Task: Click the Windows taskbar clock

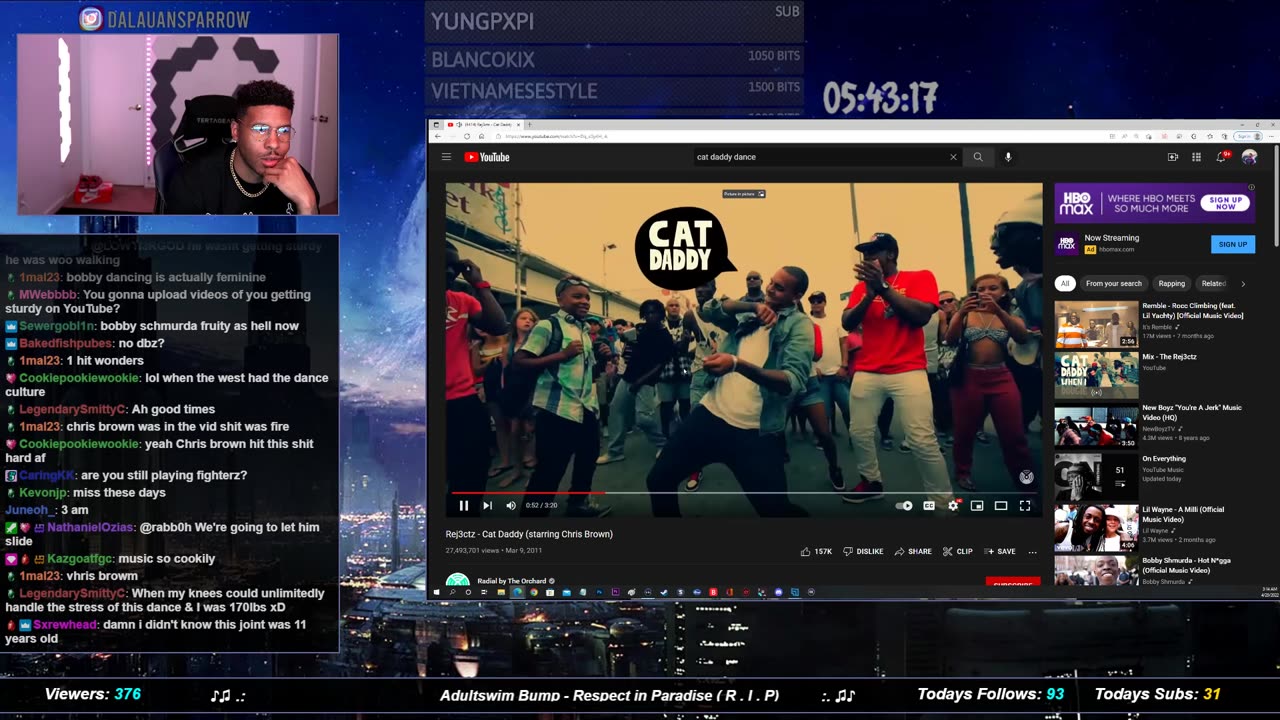Action: point(1268,592)
